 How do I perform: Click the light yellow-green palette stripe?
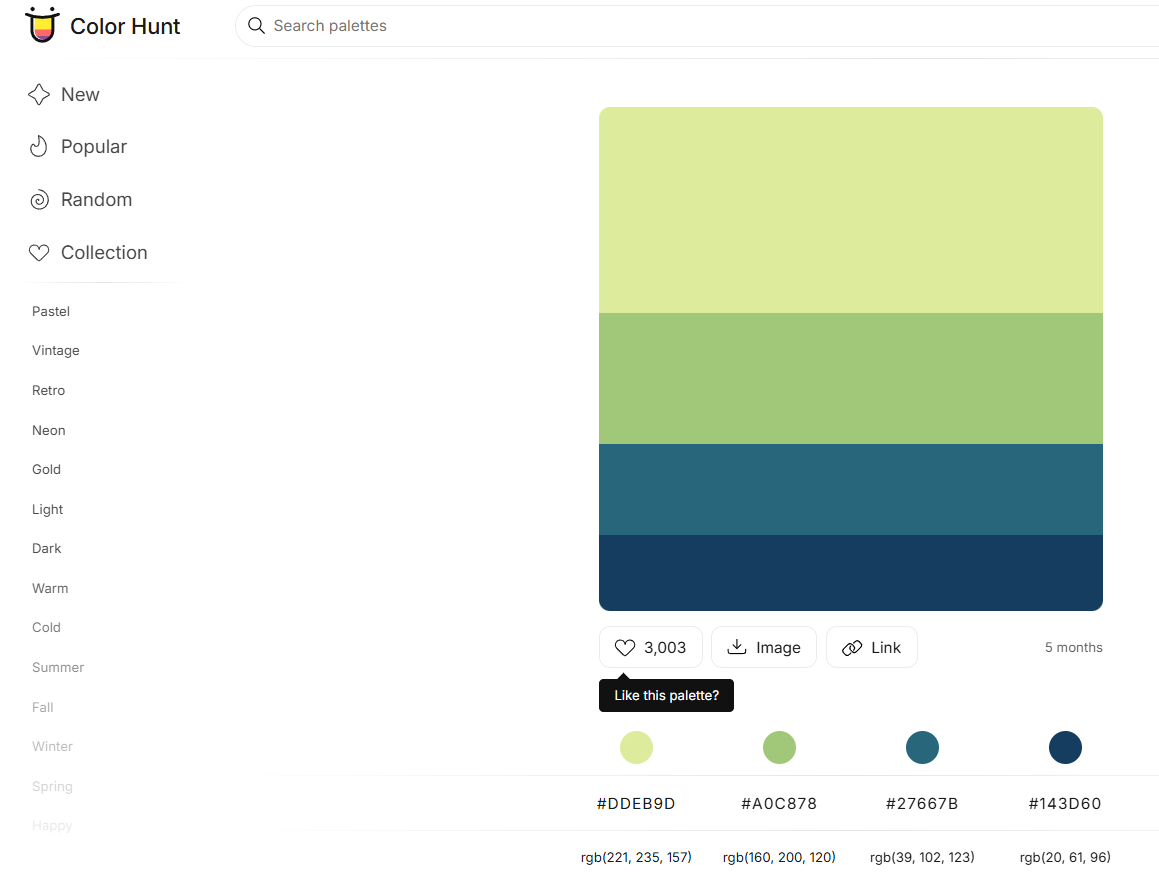coord(851,210)
